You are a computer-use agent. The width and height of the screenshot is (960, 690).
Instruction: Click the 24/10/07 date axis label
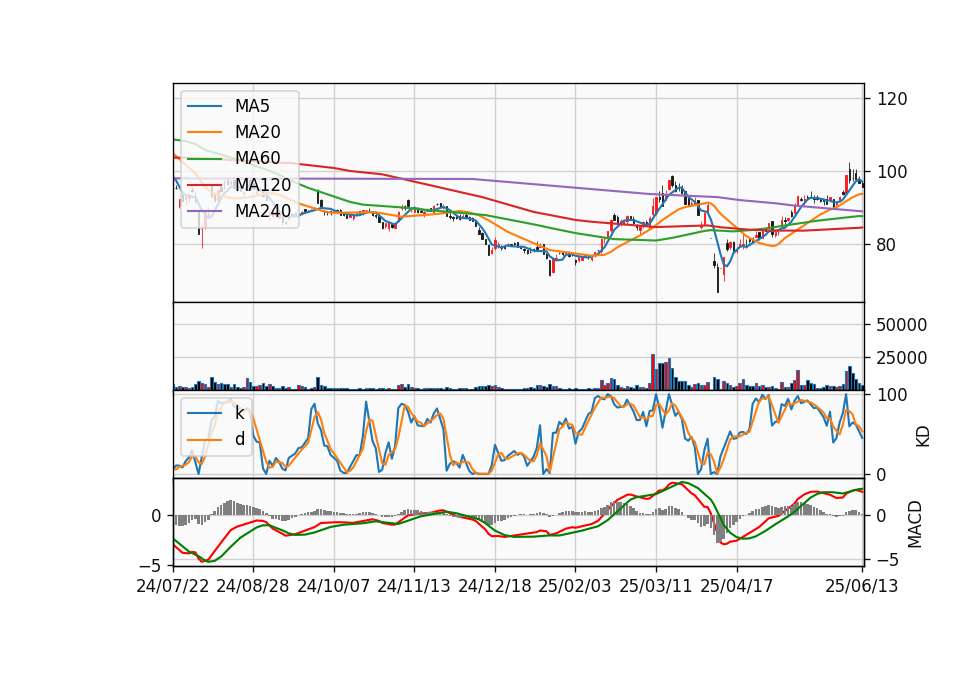coord(334,586)
